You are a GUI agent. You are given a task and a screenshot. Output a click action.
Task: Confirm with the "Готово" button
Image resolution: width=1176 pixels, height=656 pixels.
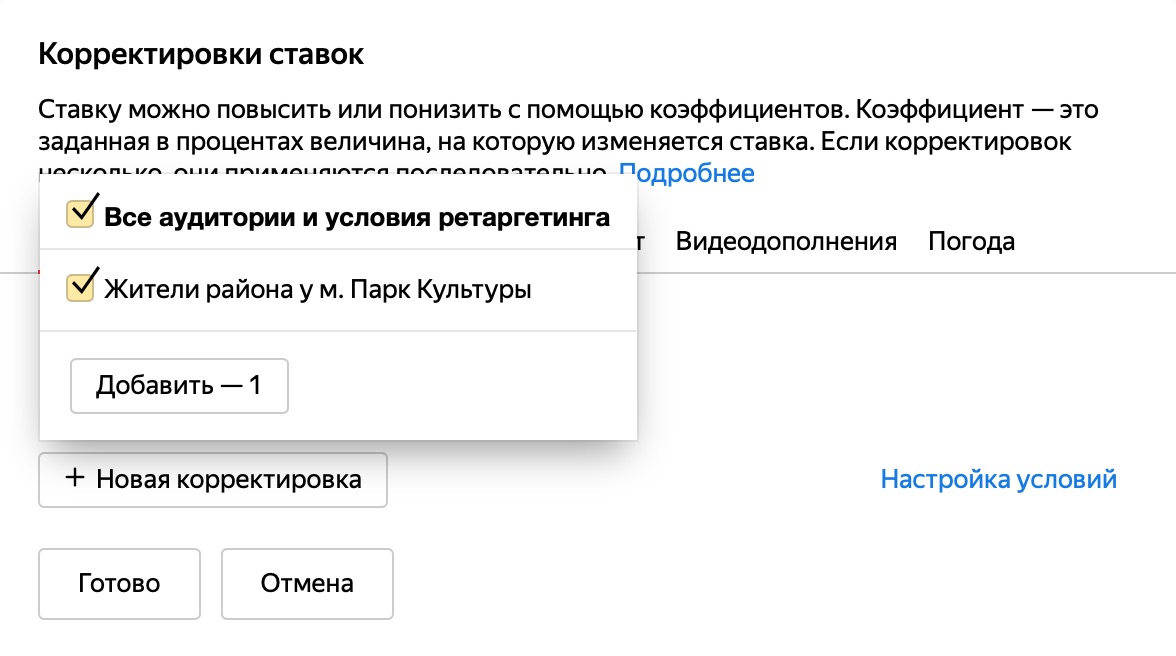(119, 584)
